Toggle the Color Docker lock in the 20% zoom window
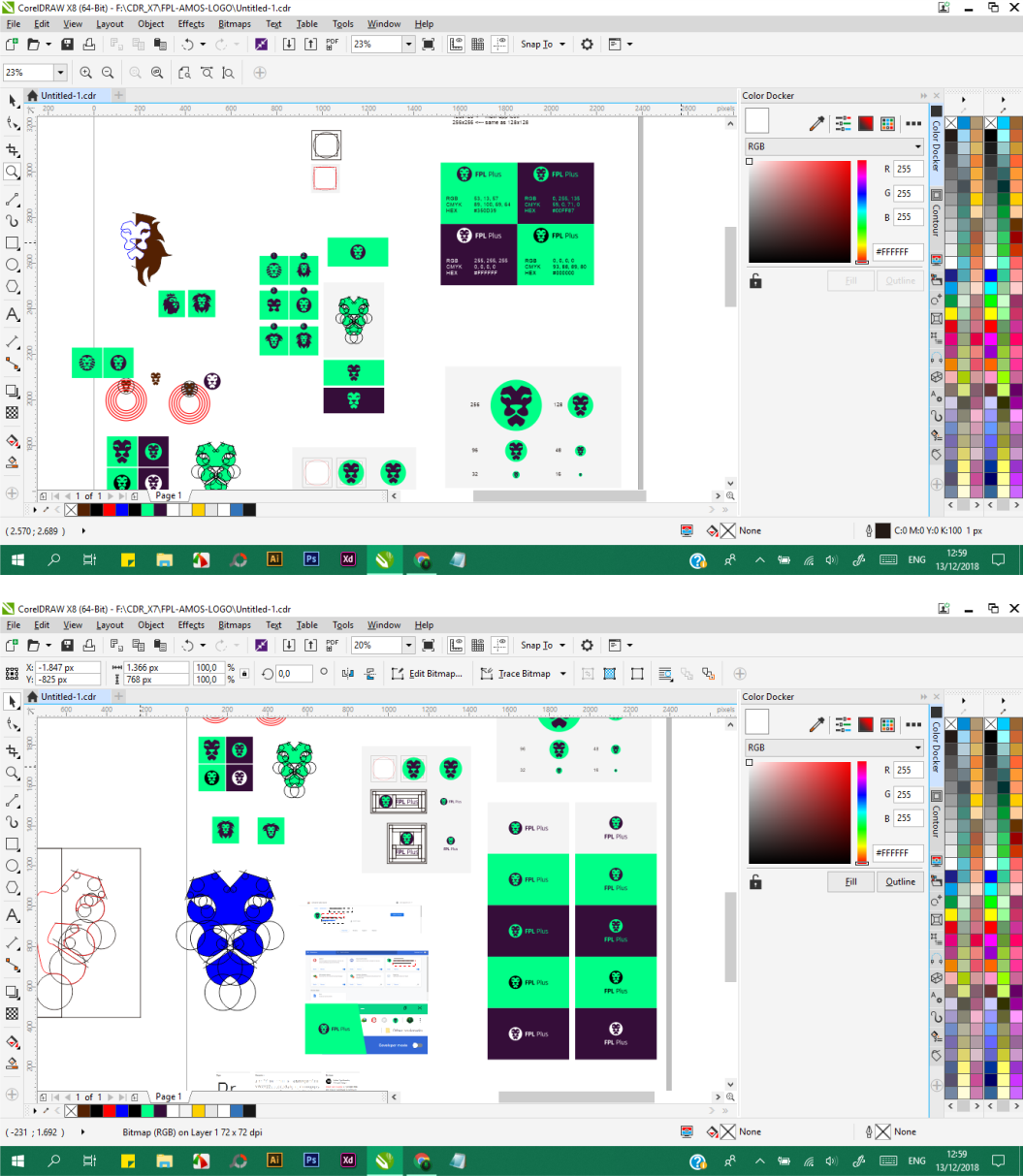Screen dimensions: 1024x1176 pos(755,882)
